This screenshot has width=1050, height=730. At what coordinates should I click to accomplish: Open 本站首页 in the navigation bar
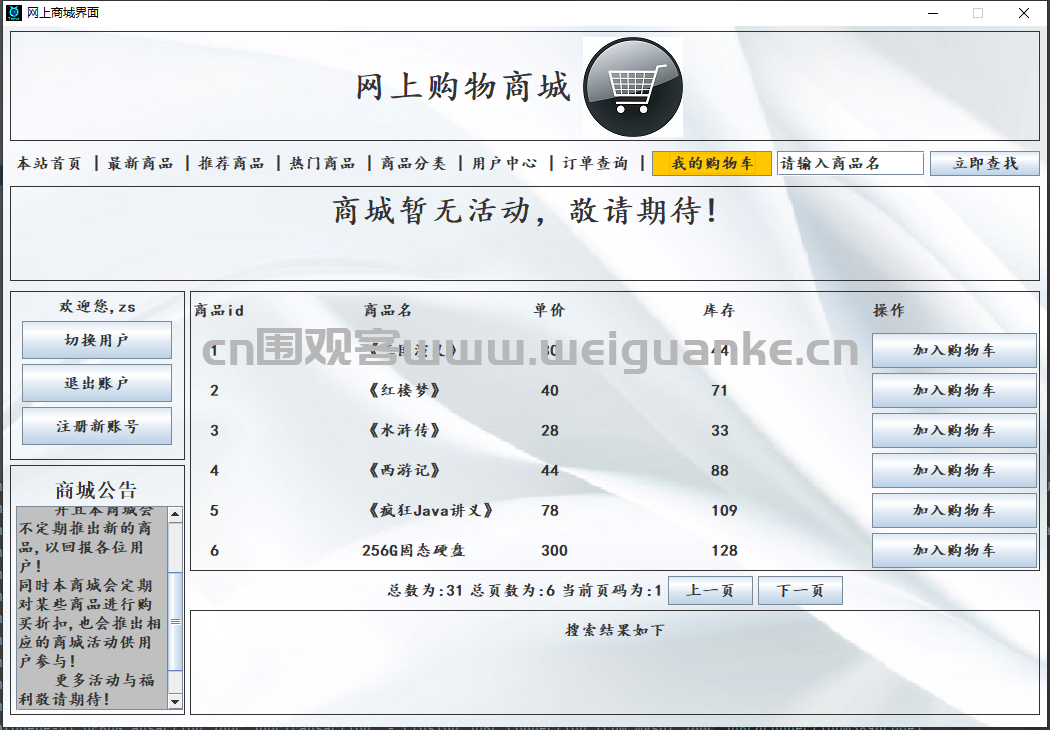(x=49, y=163)
